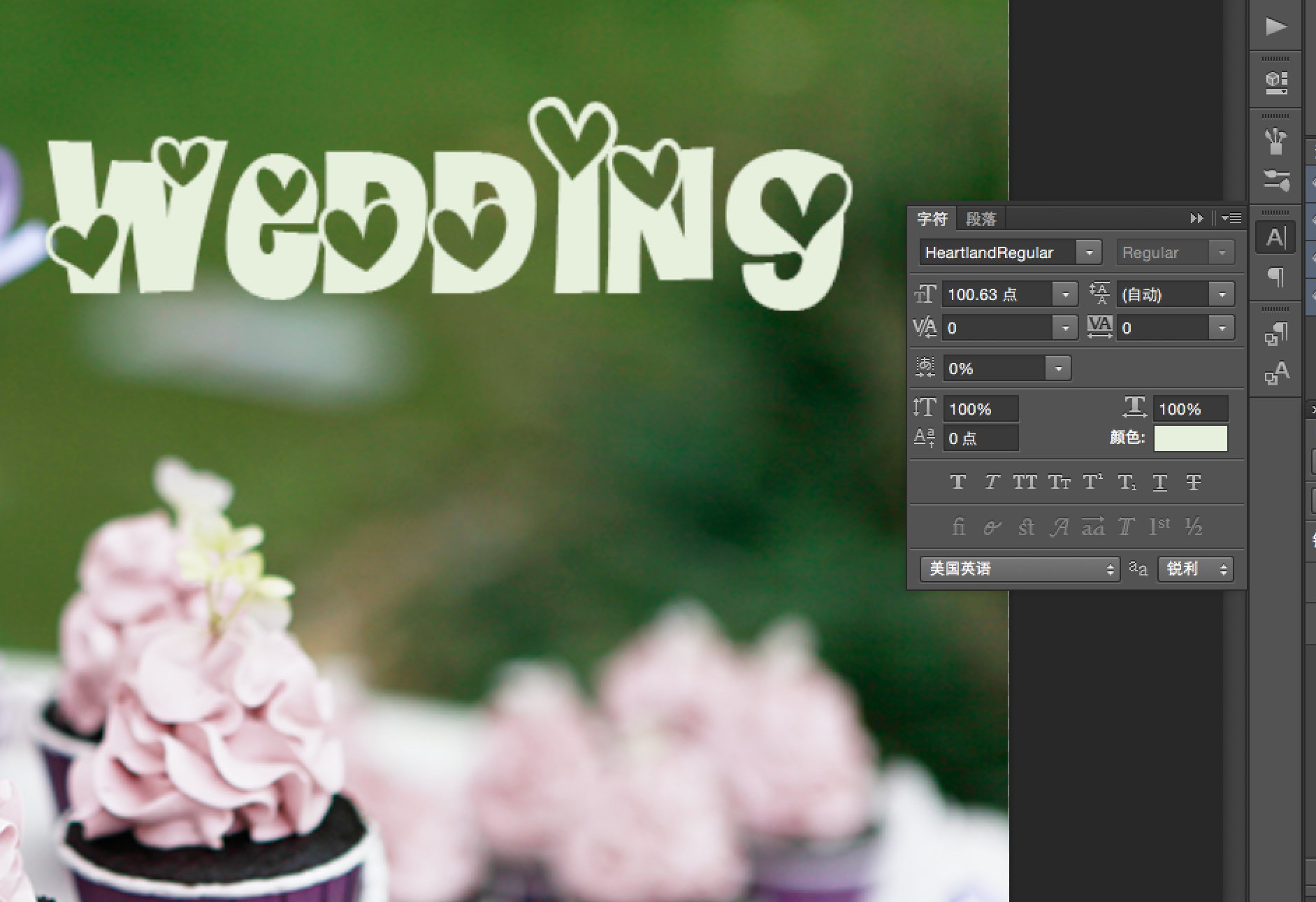Switch to the 字符 tab
Screen dimensions: 1316x902
[x=932, y=219]
